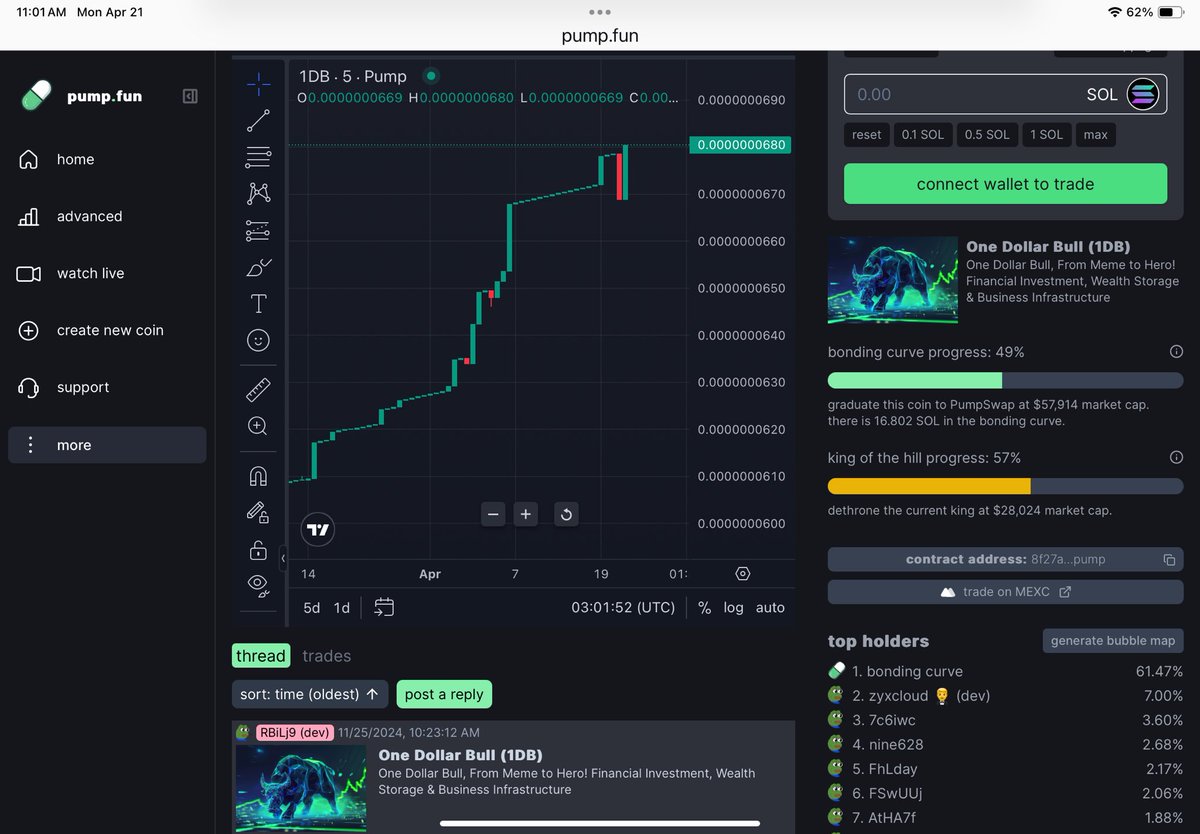Toggle auto scale on chart
This screenshot has width=1200, height=834.
[770, 607]
